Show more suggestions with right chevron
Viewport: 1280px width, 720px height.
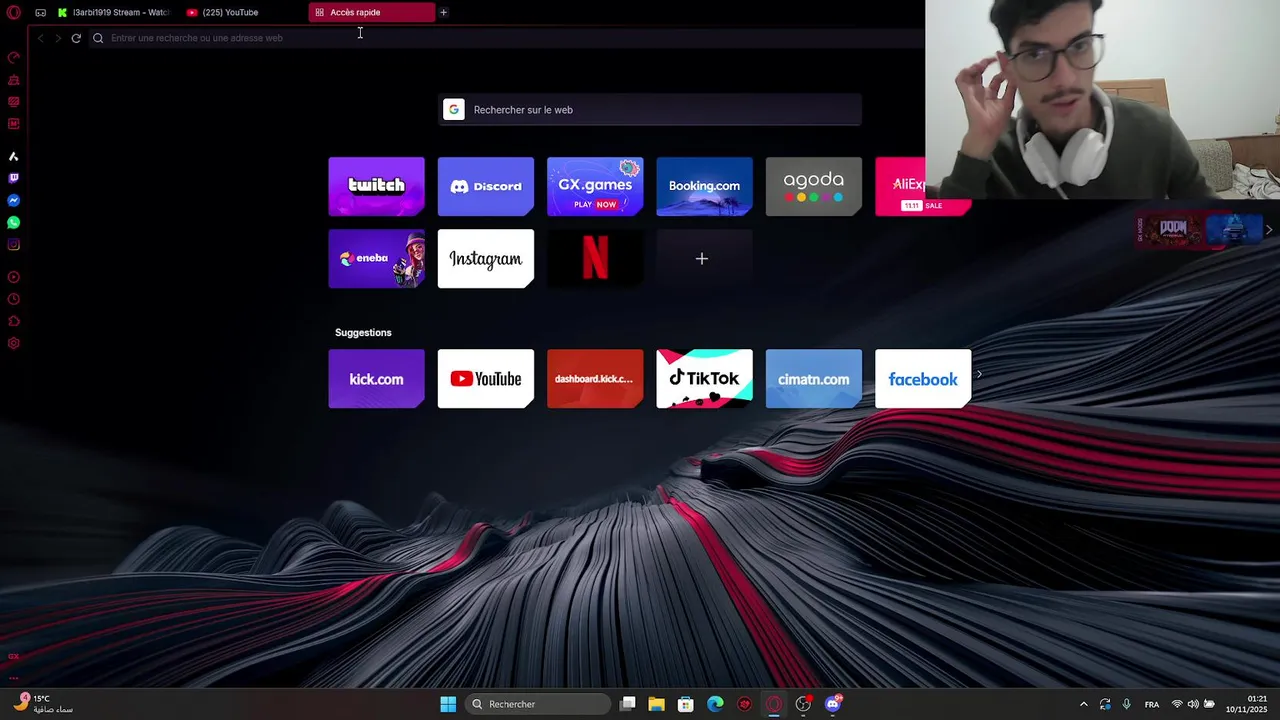coord(979,375)
